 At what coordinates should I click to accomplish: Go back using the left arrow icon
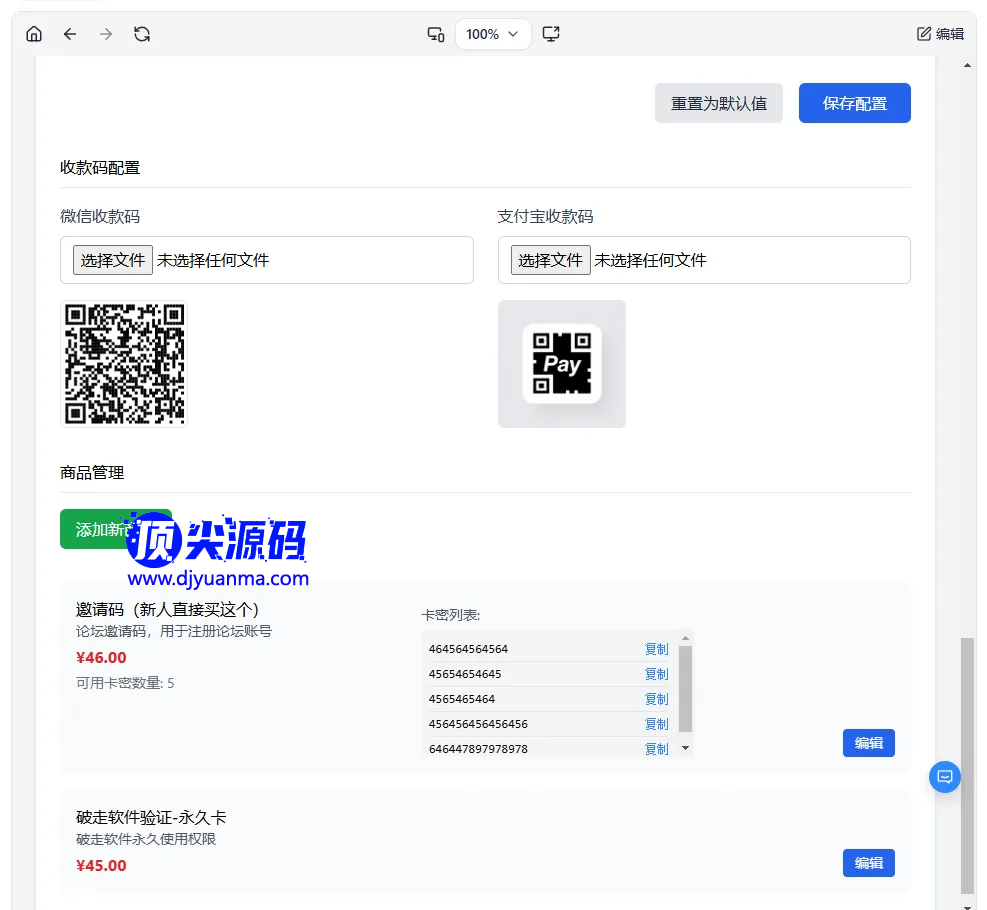(x=70, y=34)
